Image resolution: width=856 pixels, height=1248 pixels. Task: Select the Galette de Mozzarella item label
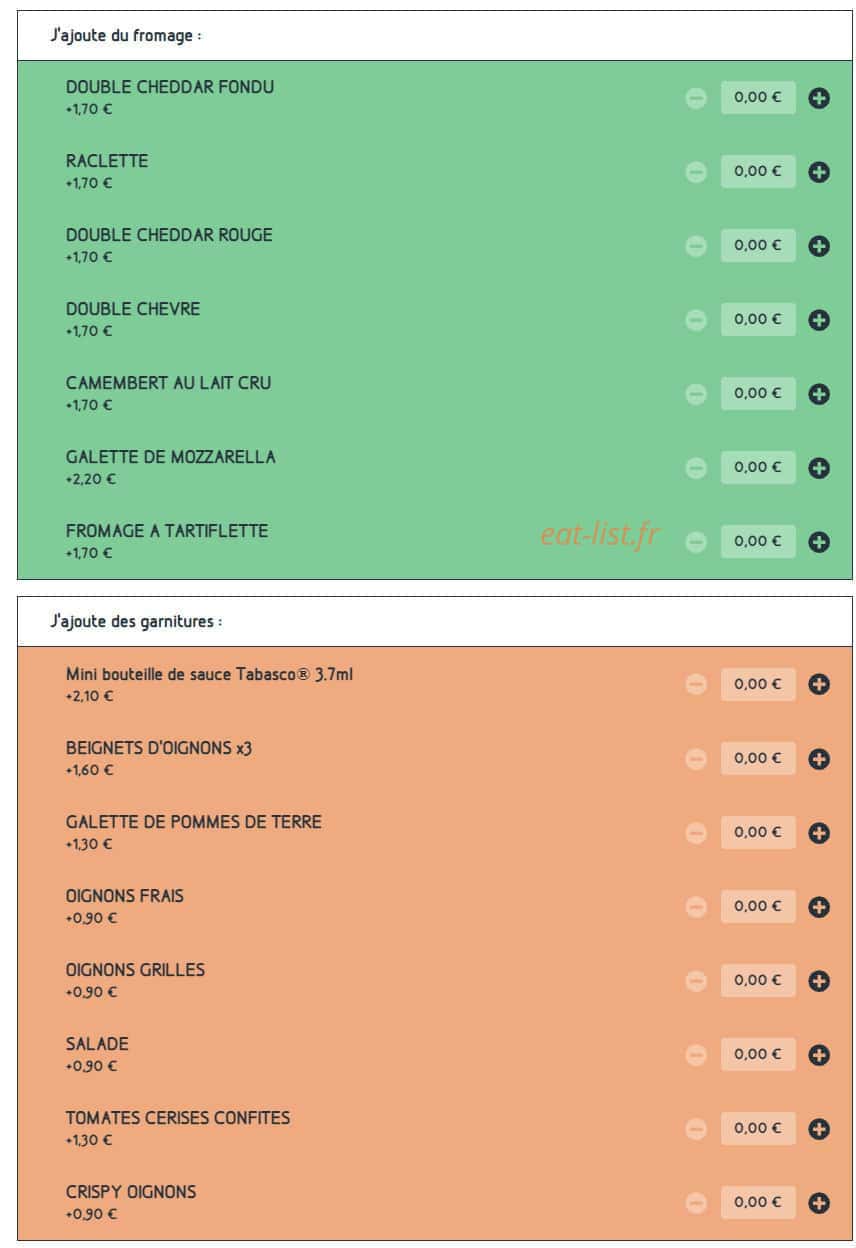[171, 457]
